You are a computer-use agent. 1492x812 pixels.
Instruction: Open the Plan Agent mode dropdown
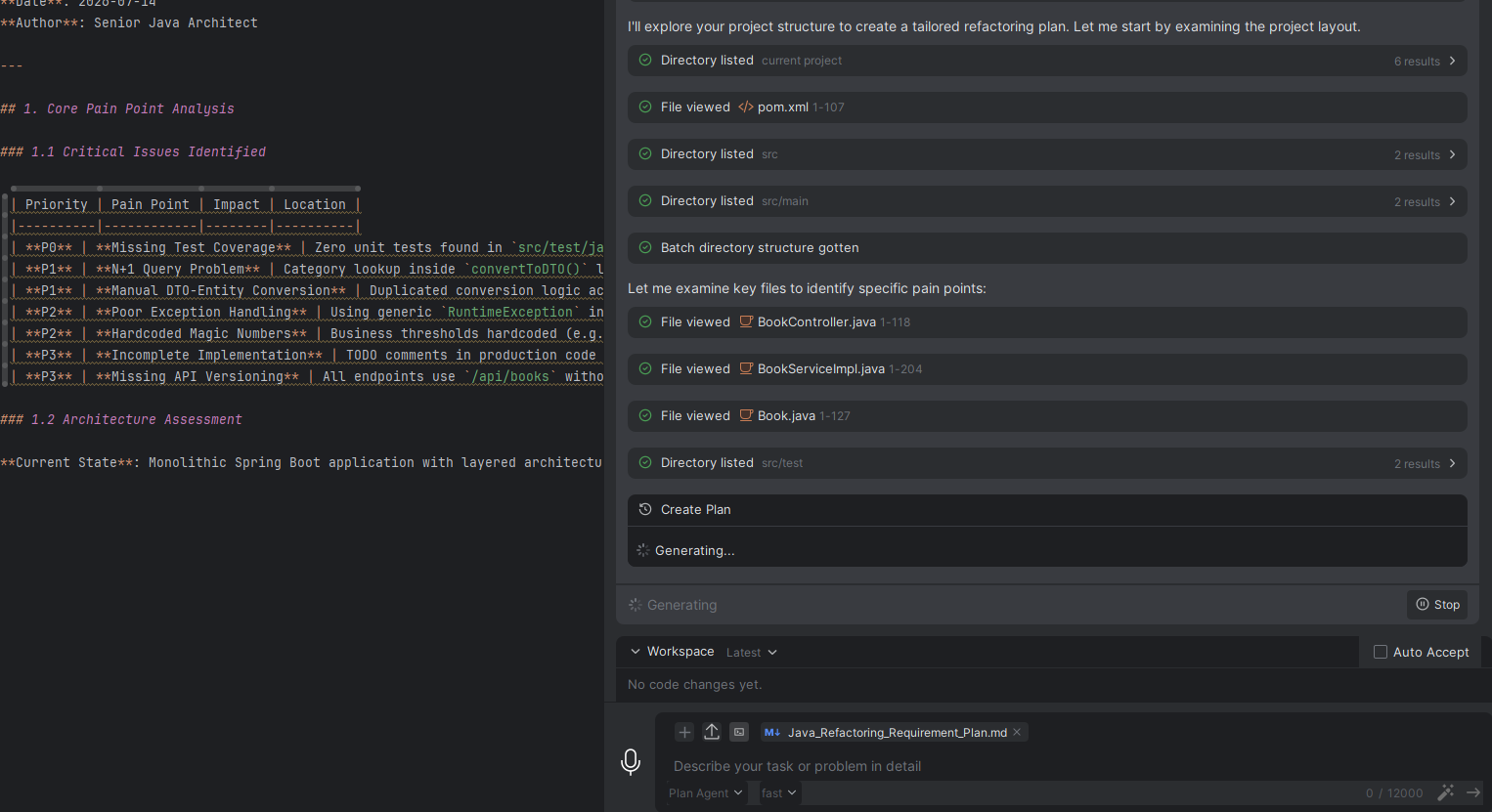tap(705, 792)
